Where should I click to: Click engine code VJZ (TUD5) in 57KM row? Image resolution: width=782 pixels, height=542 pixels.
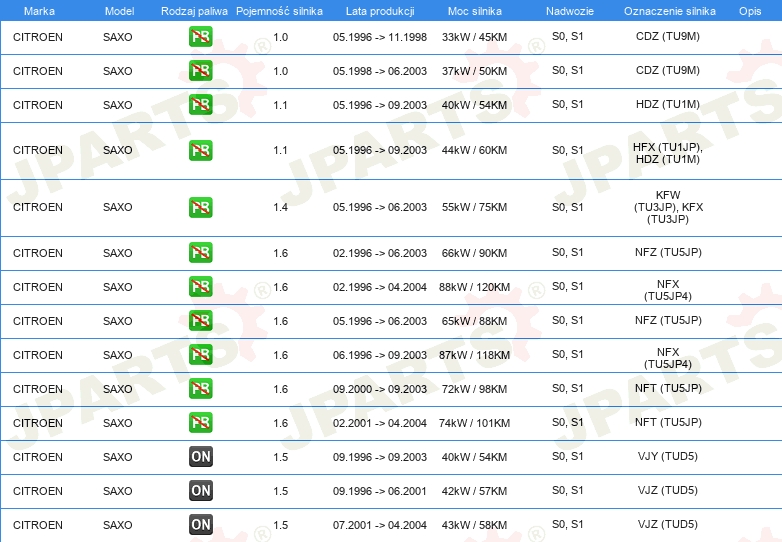(668, 490)
